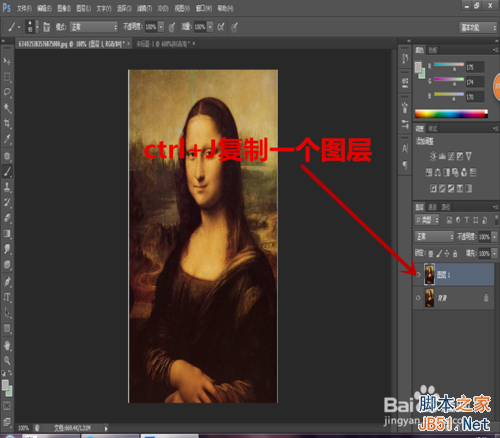Viewport: 500px width, 438px height.
Task: Toggle lock position in Layers panel
Action: tap(447, 254)
